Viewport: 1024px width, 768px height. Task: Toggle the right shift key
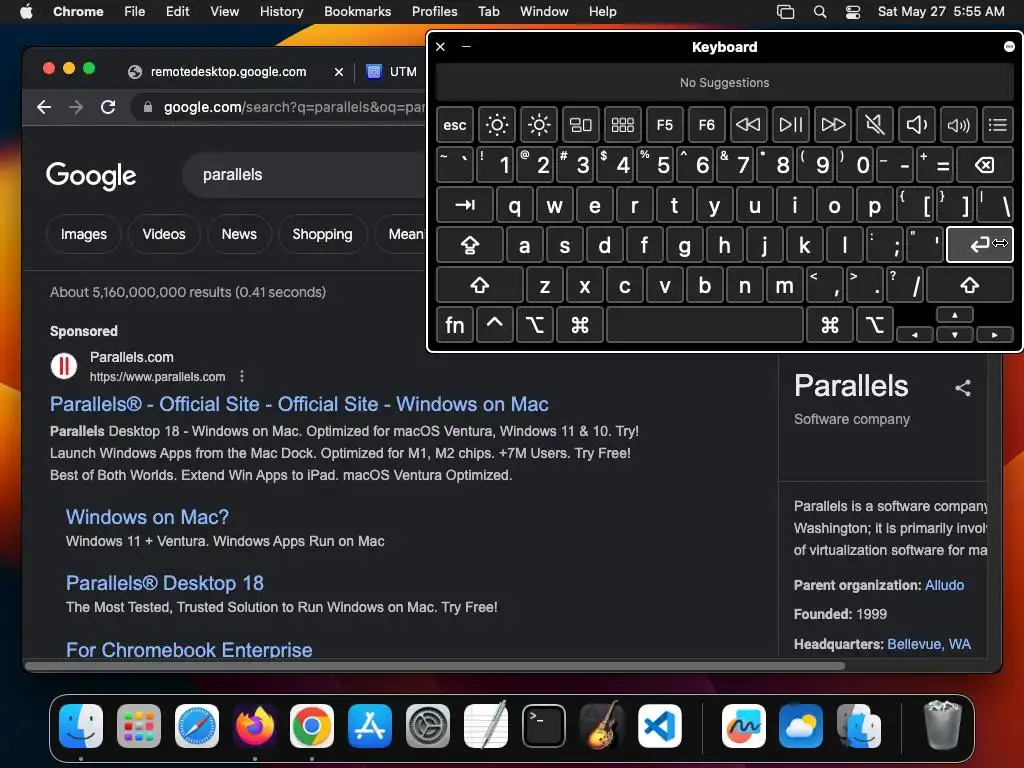tap(970, 285)
